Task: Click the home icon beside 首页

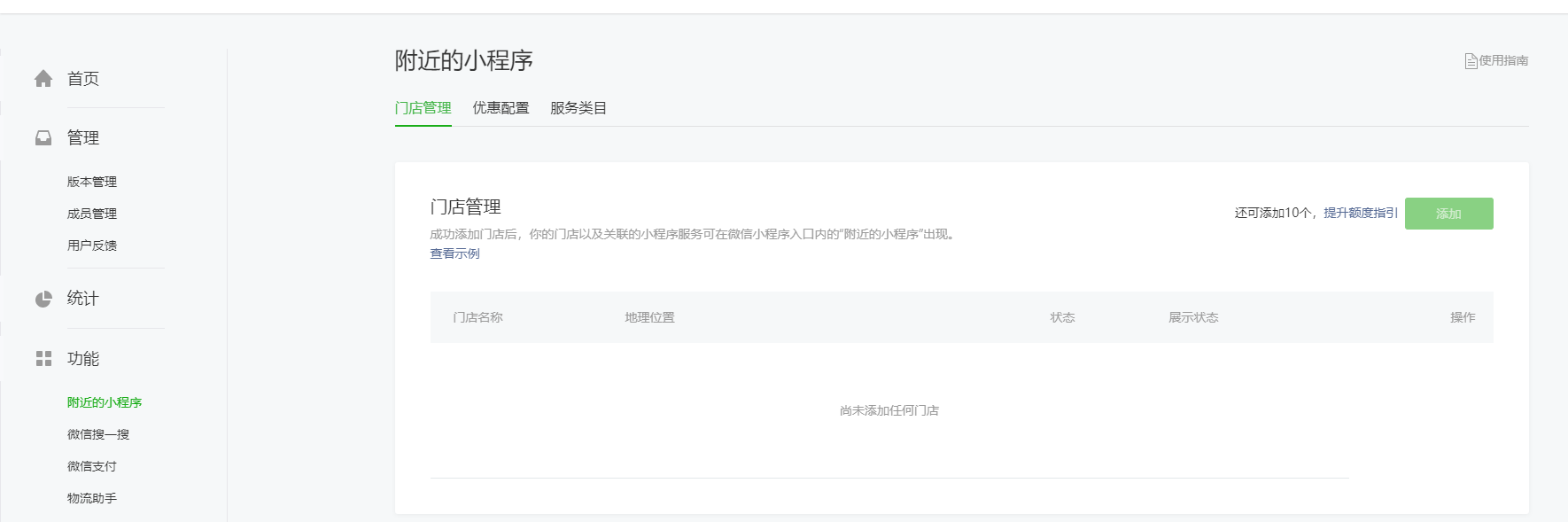Action: [43, 79]
